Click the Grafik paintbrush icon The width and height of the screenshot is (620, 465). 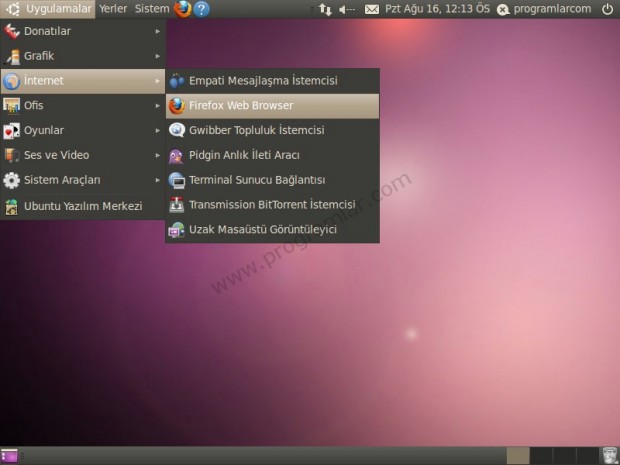12,56
